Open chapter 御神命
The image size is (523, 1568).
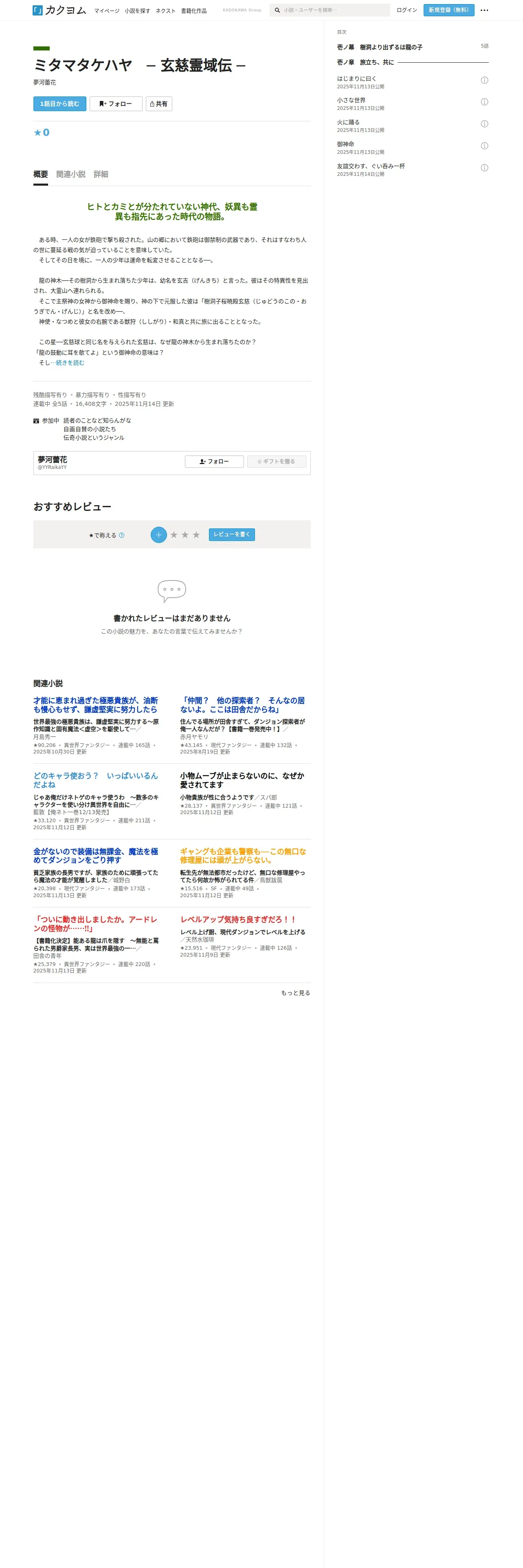click(x=345, y=144)
